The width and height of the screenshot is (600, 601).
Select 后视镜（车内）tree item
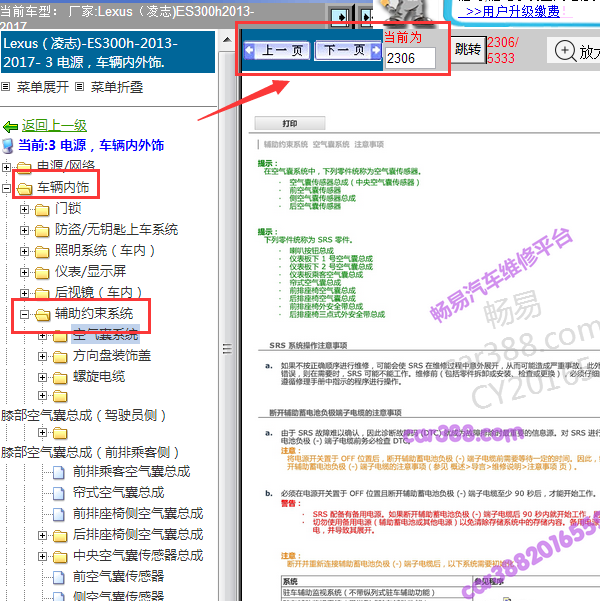(x=99, y=292)
